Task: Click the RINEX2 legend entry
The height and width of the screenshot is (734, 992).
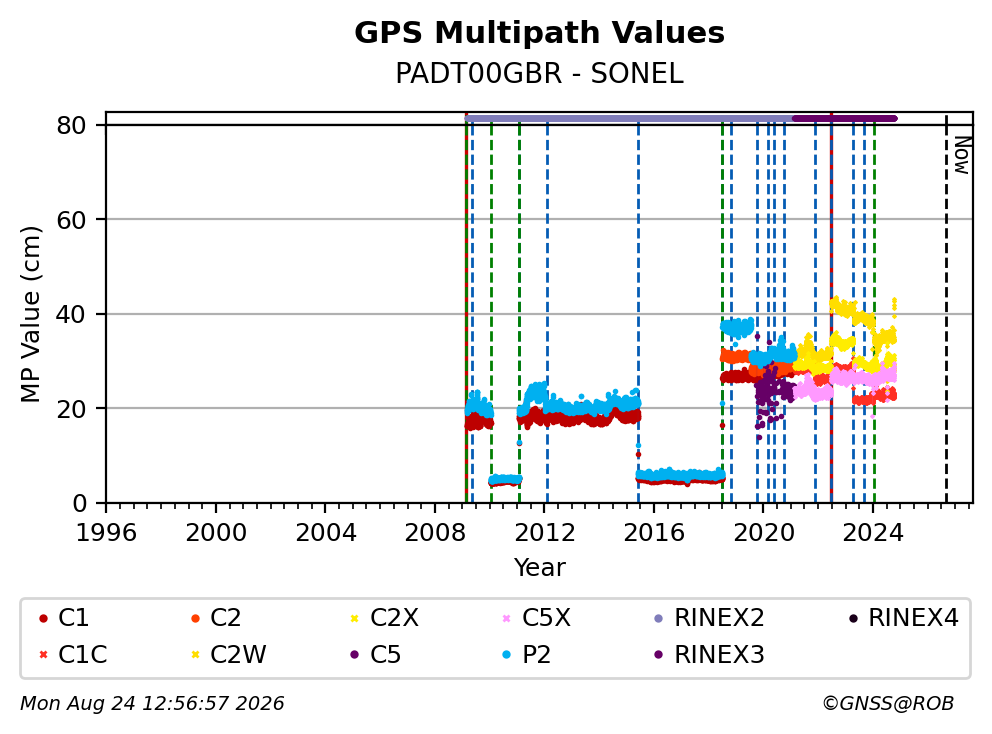Action: [x=709, y=618]
